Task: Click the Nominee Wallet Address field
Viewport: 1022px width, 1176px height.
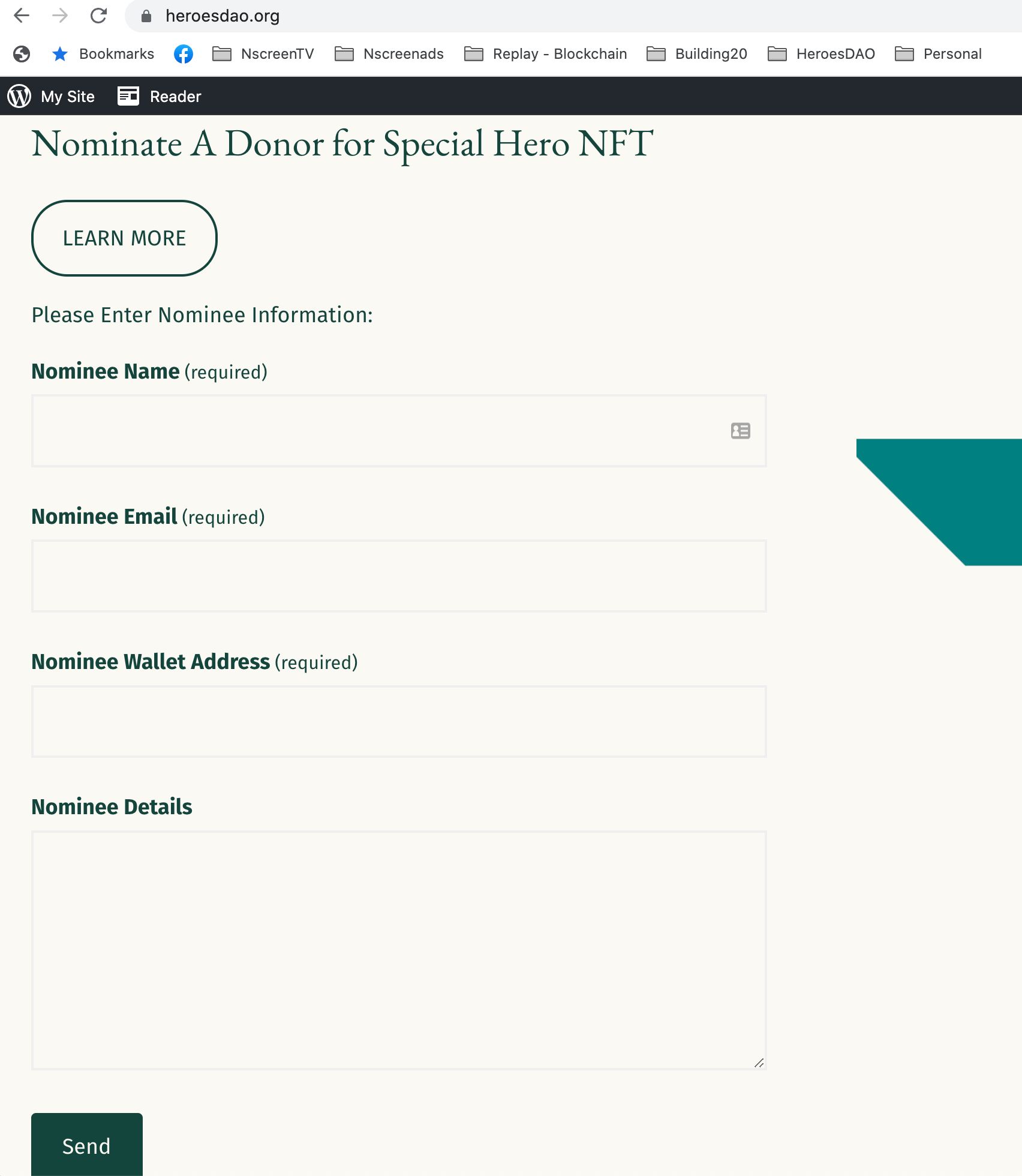Action: pos(399,721)
